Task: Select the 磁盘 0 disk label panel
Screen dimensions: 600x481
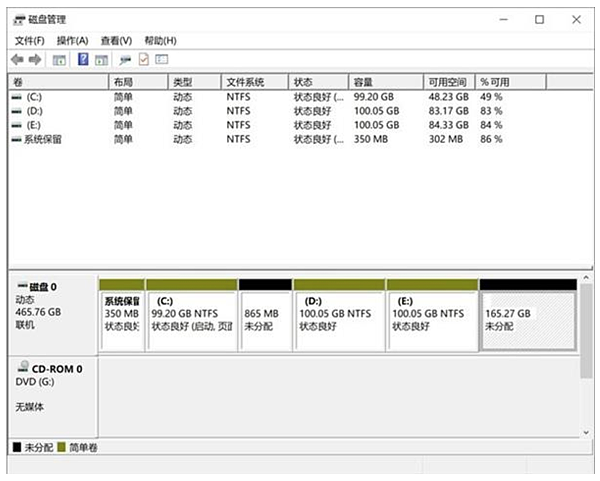Action: click(x=53, y=315)
